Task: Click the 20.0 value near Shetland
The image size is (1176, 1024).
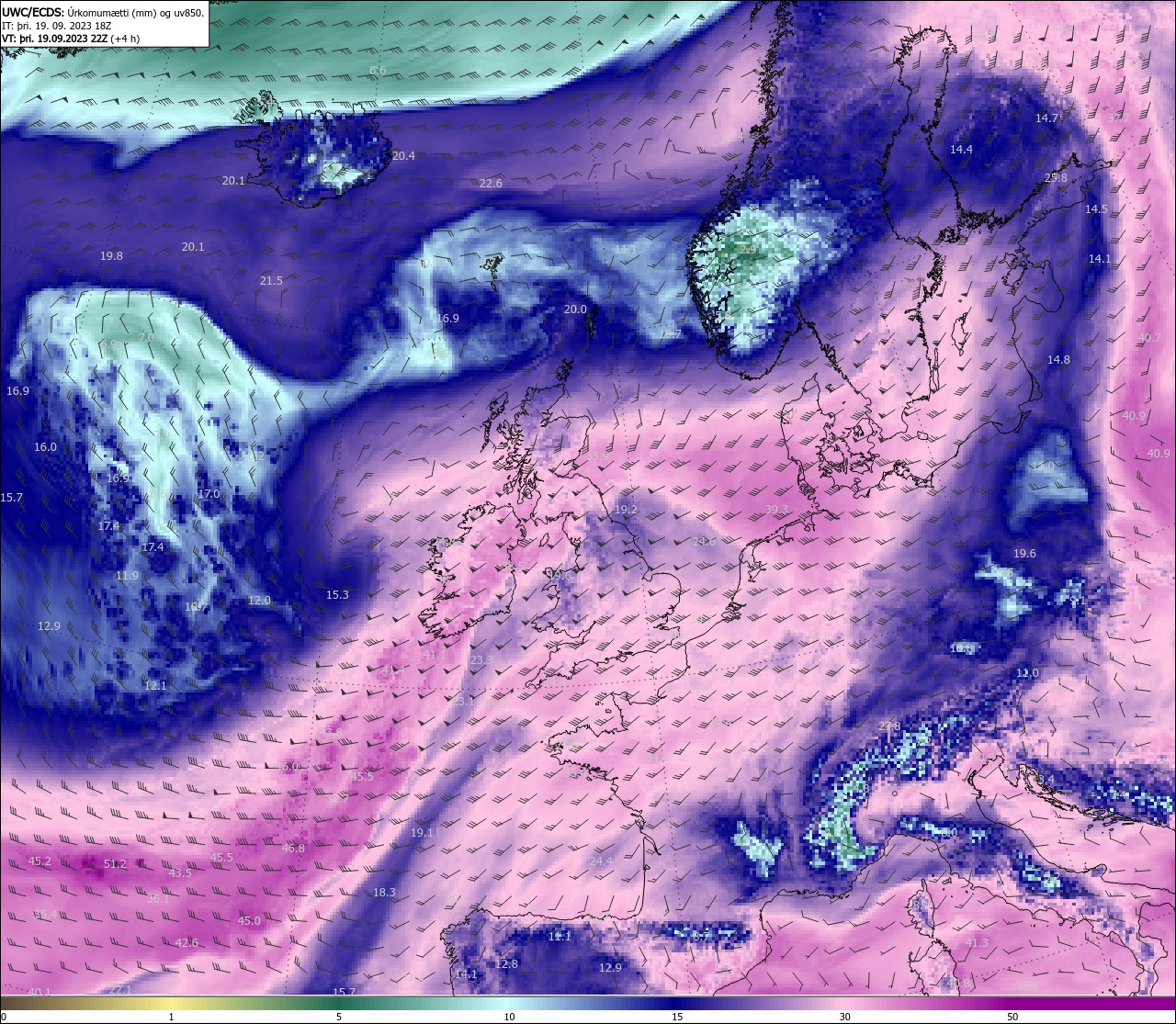Action: [575, 309]
